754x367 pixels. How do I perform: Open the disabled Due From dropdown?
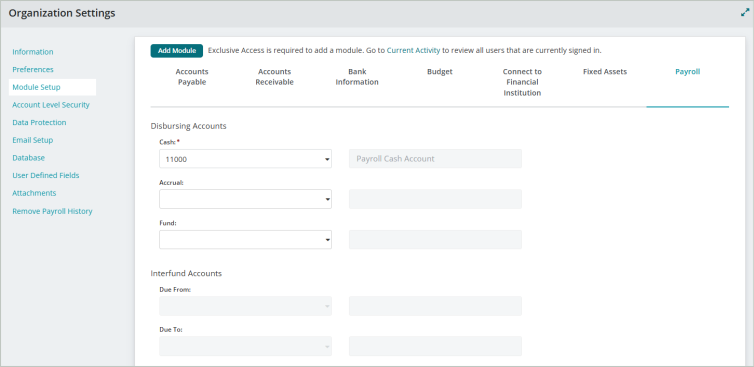click(x=245, y=306)
